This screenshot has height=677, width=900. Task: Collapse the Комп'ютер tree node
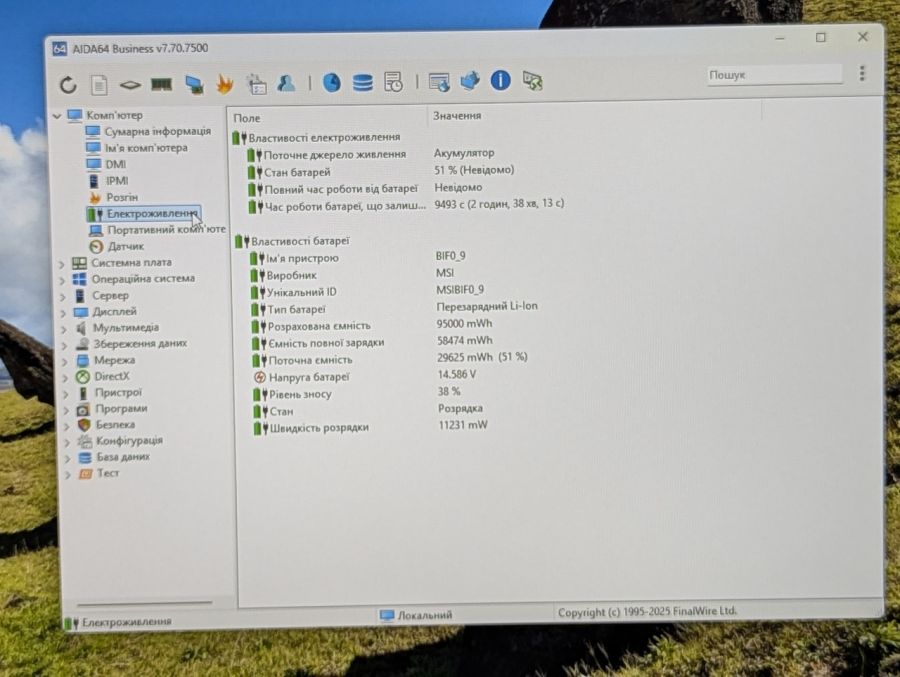click(x=57, y=116)
